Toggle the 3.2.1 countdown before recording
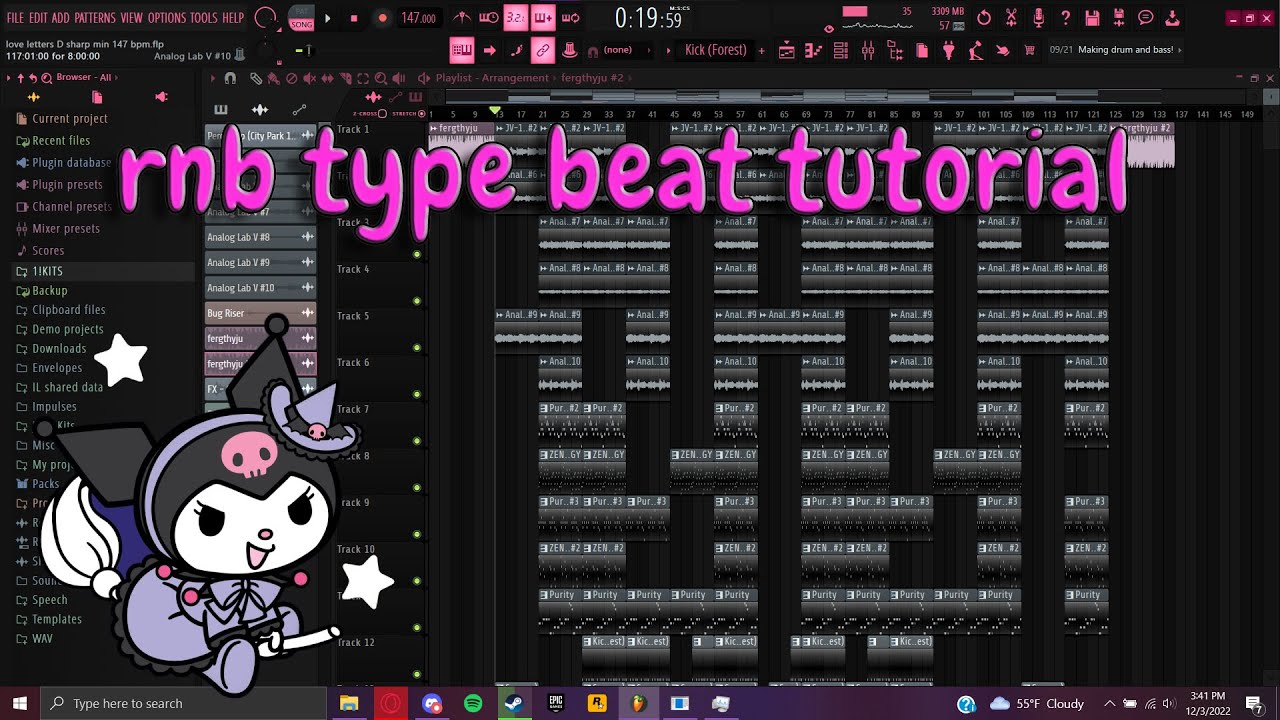This screenshot has width=1280, height=720. click(x=515, y=18)
